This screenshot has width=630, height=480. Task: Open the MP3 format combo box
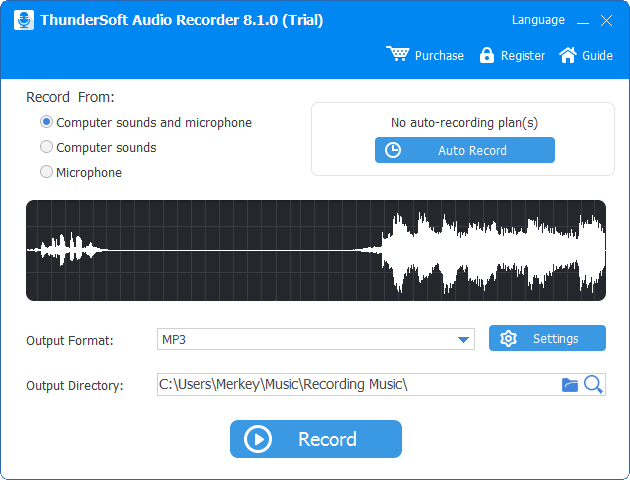point(316,339)
